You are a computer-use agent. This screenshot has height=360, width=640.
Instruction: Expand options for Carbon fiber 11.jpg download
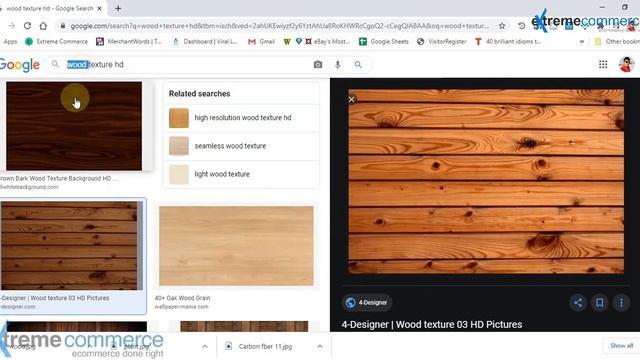[320, 346]
